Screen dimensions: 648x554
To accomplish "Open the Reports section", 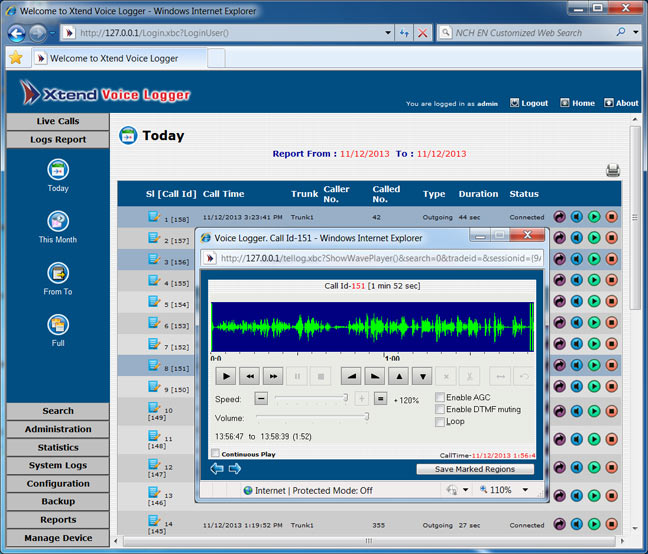I will point(58,520).
